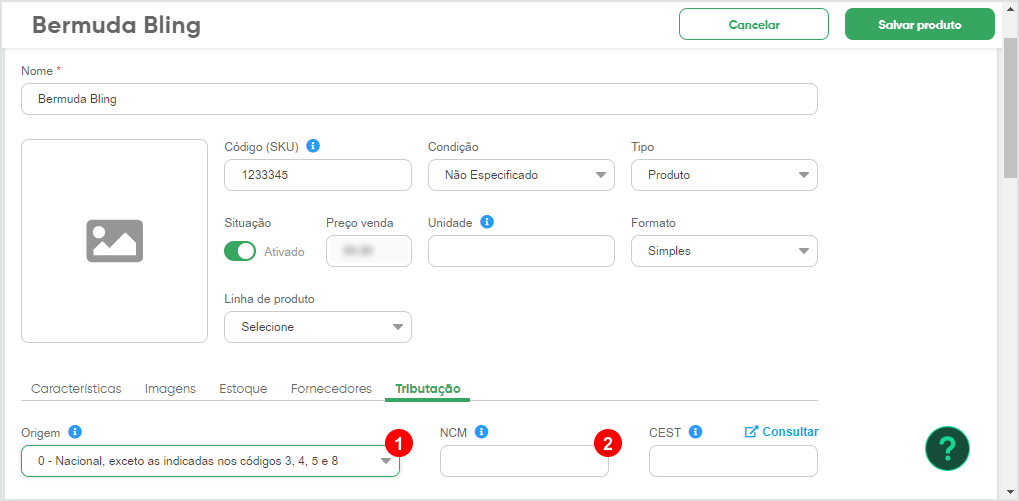Click the Ativado status label

click(x=284, y=251)
